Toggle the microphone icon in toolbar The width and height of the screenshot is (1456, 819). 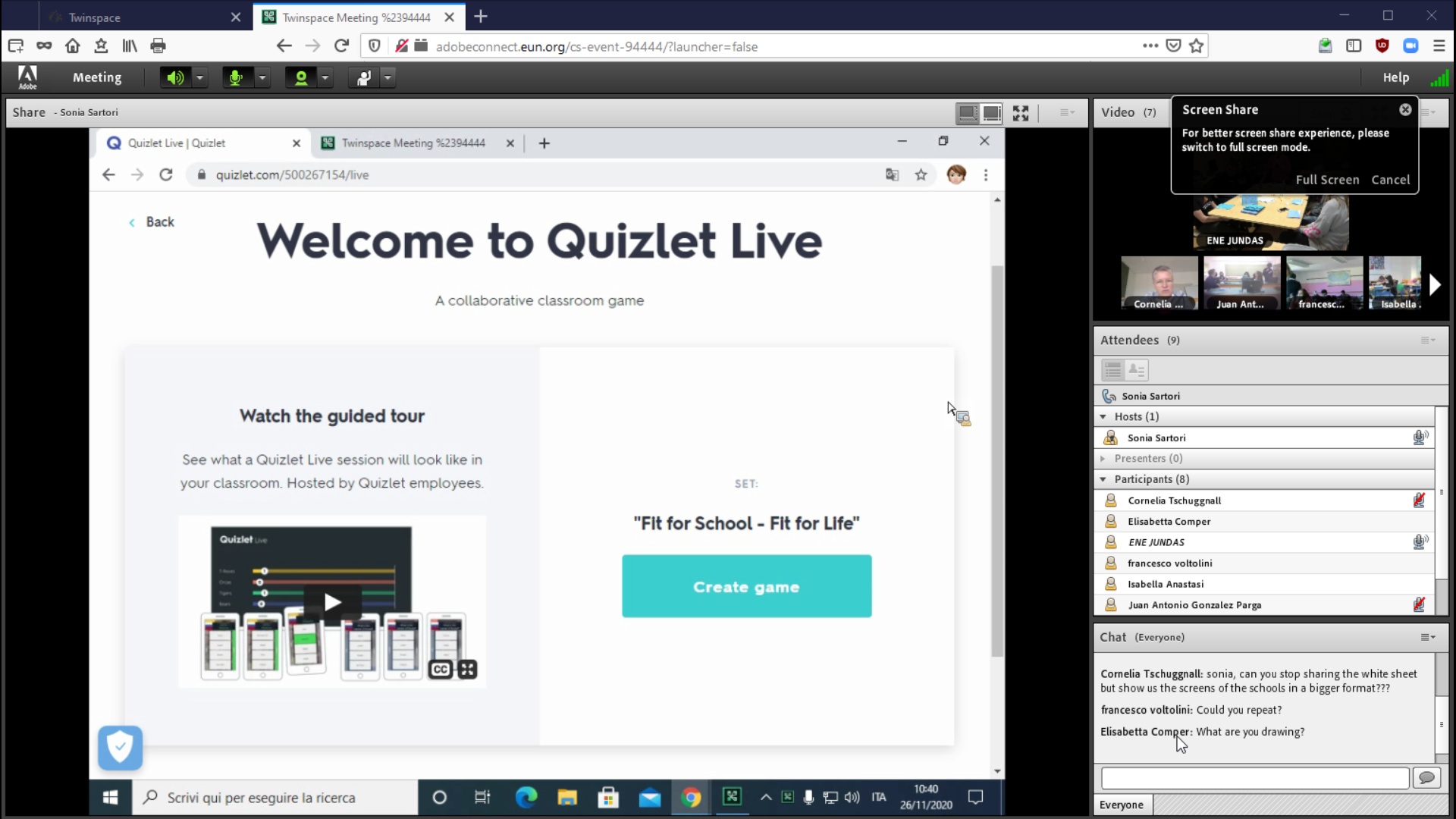click(x=237, y=77)
